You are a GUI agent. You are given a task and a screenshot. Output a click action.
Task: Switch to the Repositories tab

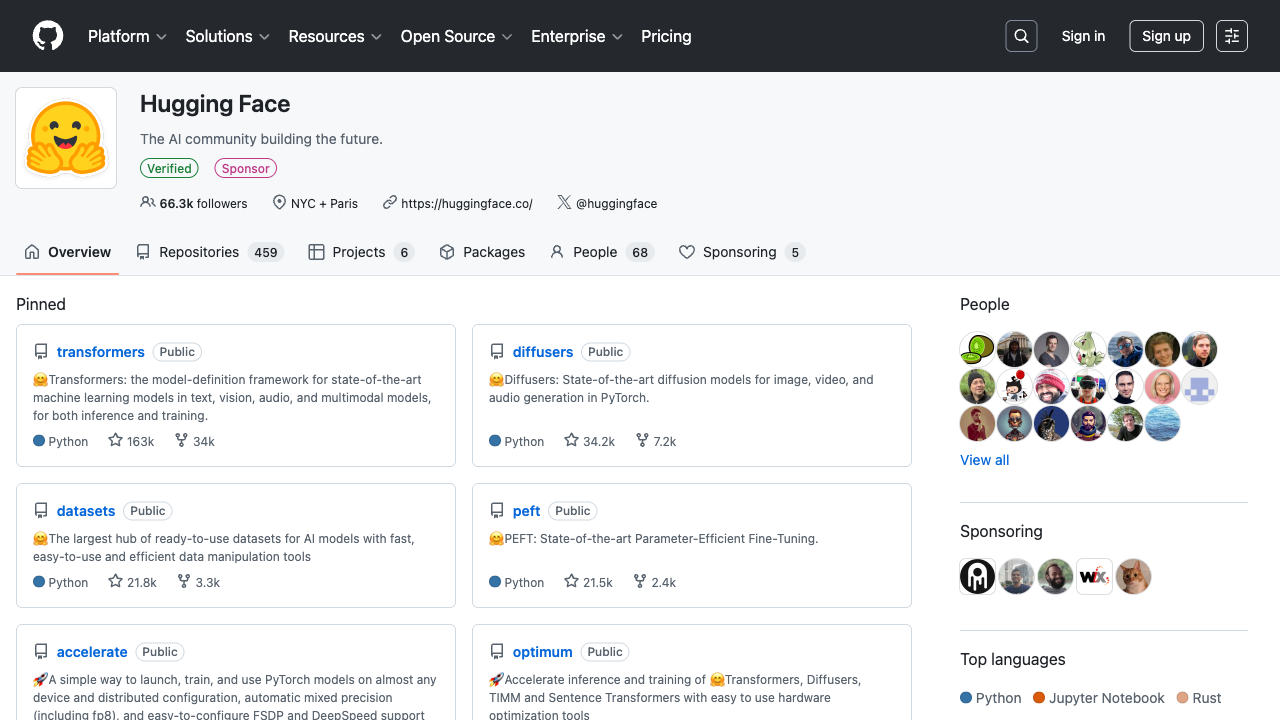tap(210, 252)
